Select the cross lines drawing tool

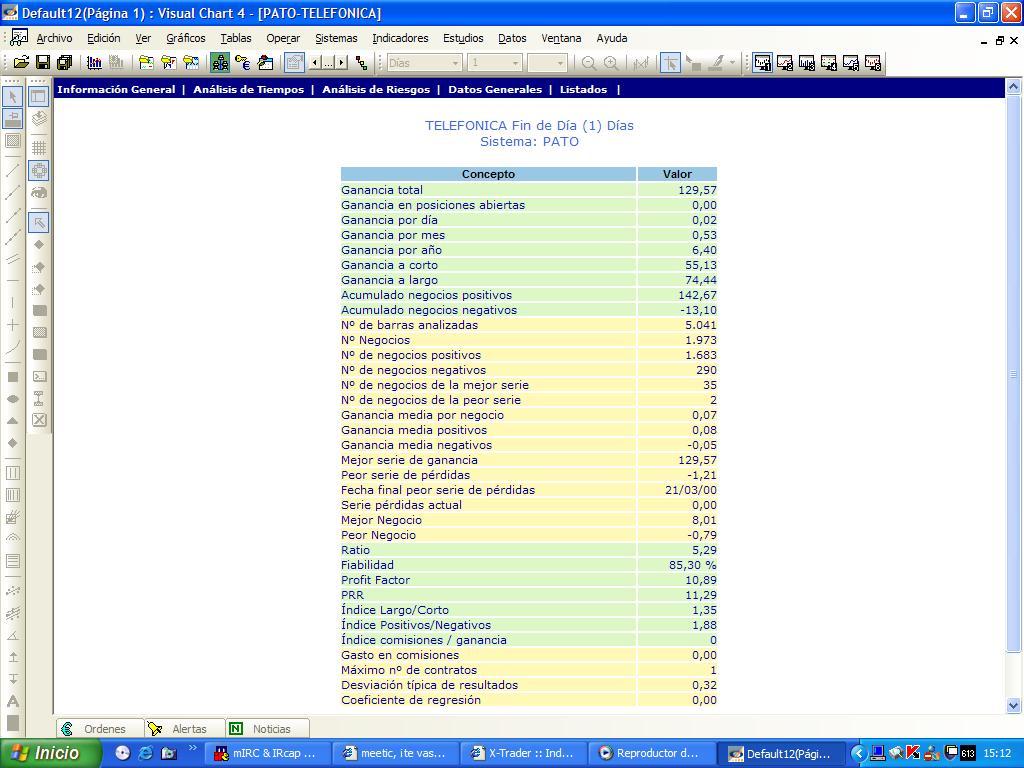click(x=13, y=325)
